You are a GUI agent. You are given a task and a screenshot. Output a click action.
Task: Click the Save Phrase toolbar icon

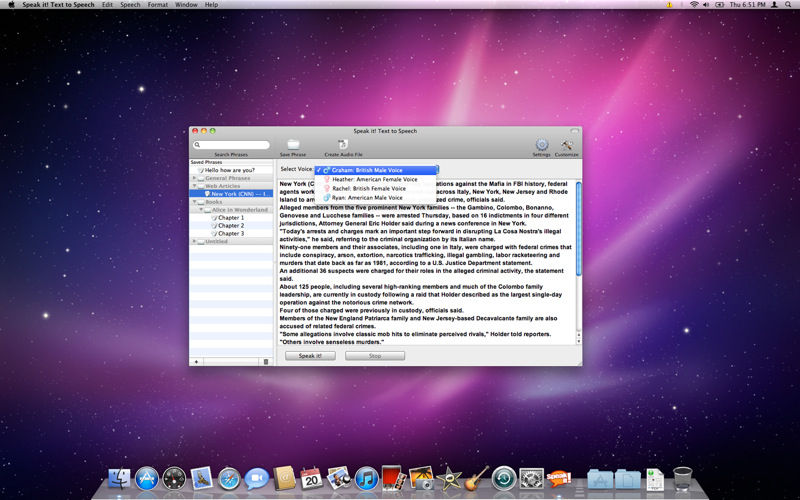pyautogui.click(x=293, y=144)
